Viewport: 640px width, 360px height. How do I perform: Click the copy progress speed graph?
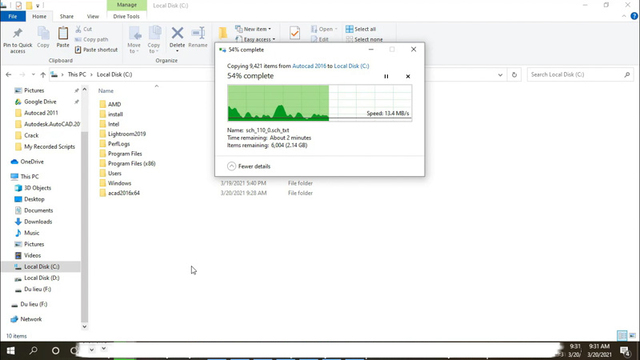pos(320,103)
